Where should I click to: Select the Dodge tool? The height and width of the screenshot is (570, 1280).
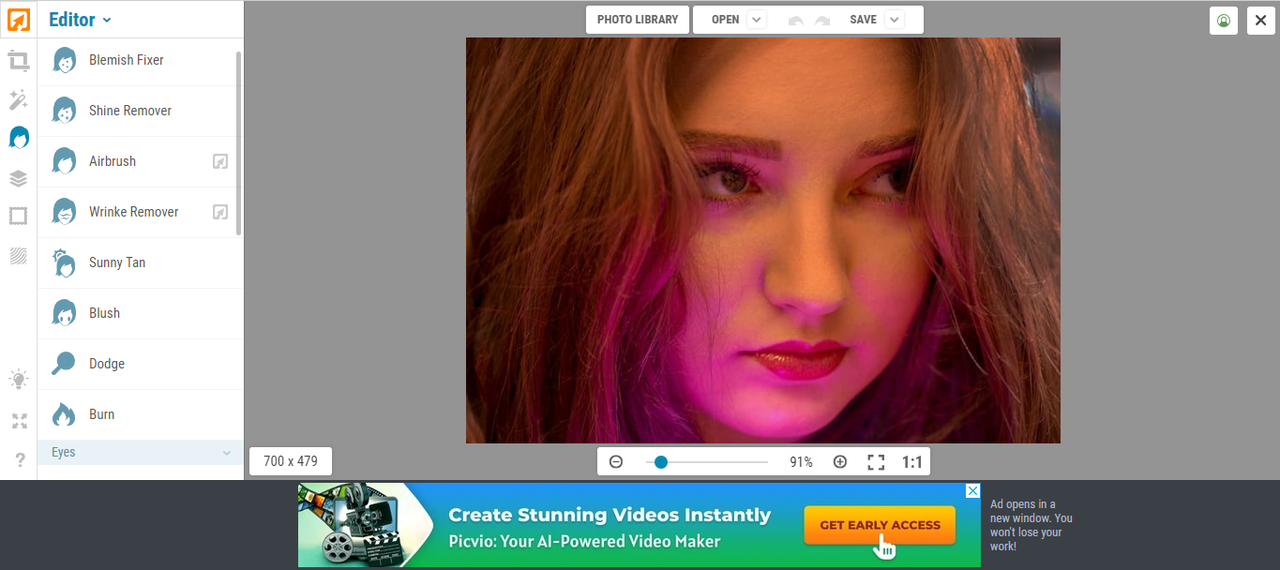[x=140, y=364]
